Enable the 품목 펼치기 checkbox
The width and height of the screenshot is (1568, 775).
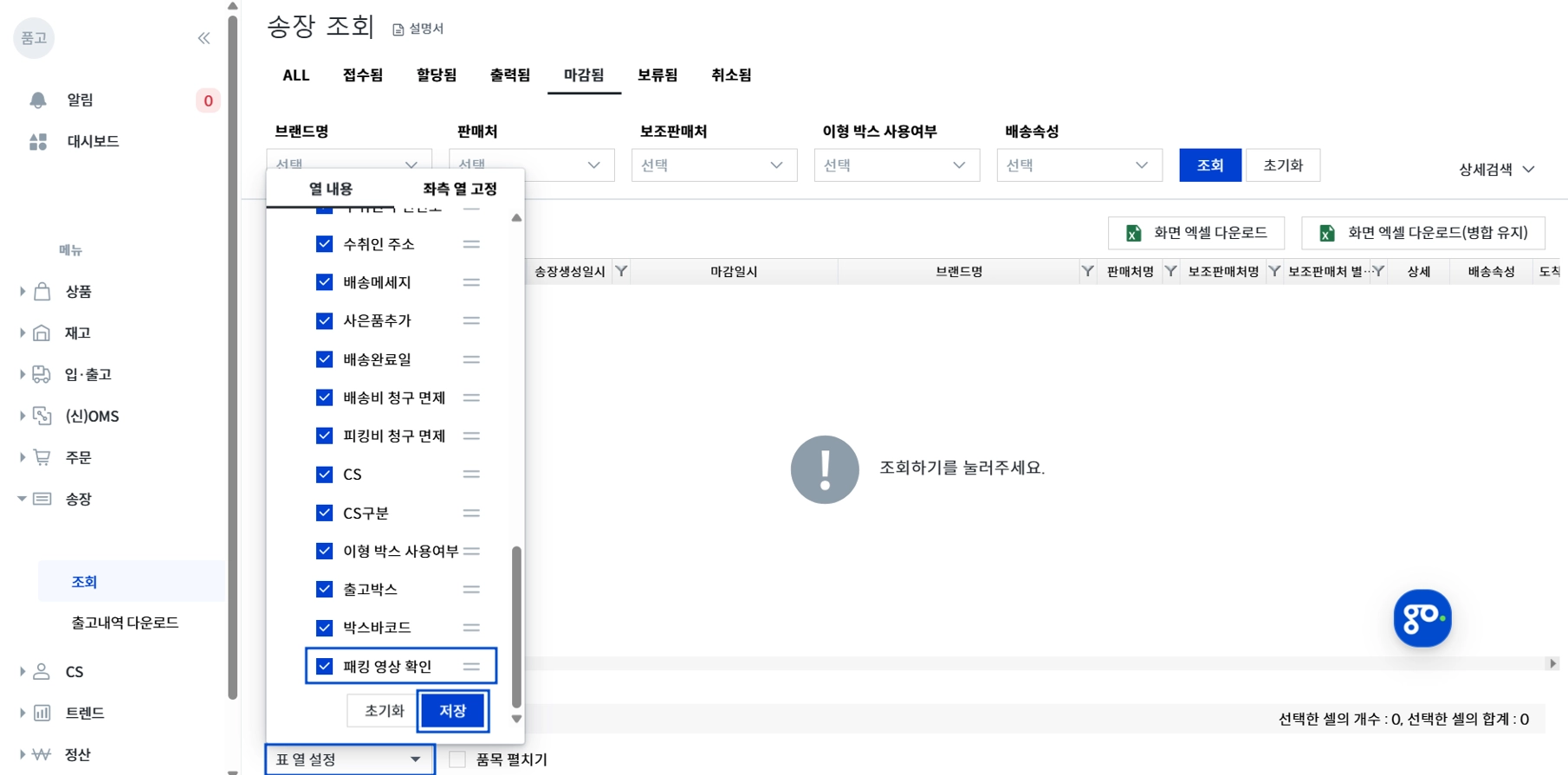point(457,759)
